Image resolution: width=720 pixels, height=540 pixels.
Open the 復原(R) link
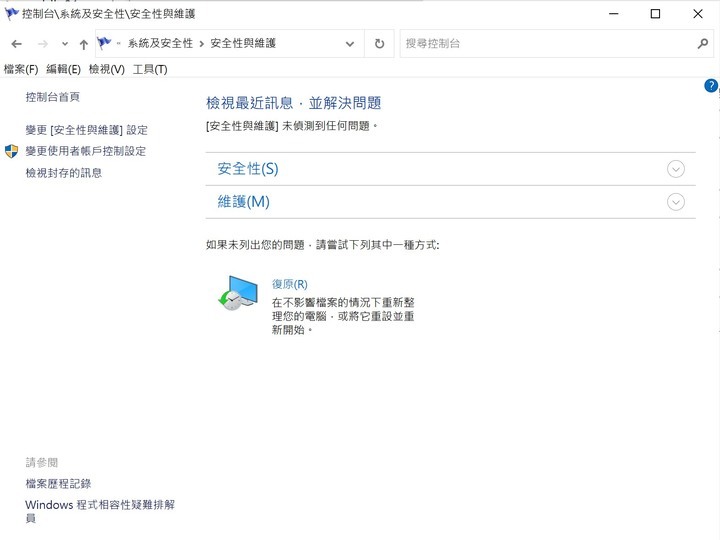coord(290,284)
